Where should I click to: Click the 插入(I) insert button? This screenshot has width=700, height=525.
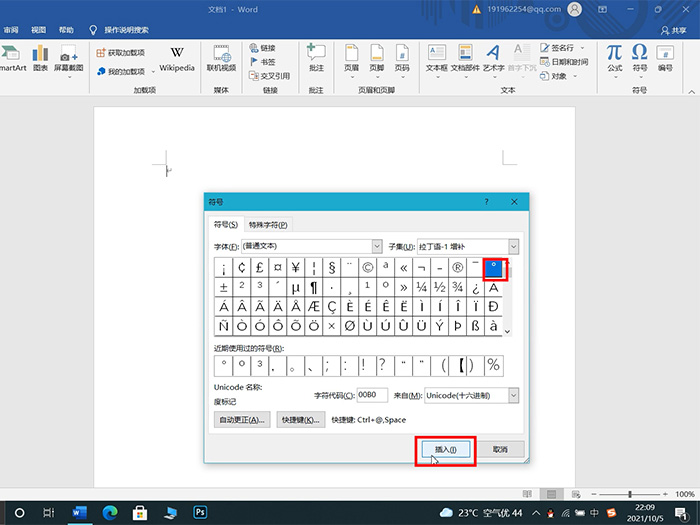446,450
